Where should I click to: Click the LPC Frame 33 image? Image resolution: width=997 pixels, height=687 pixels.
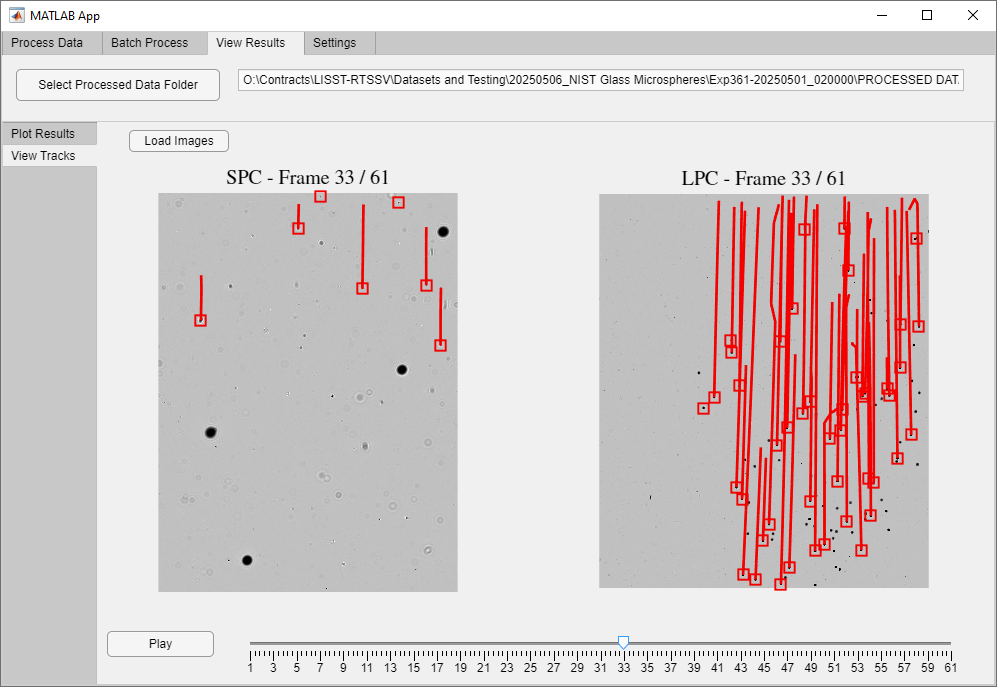tap(763, 390)
